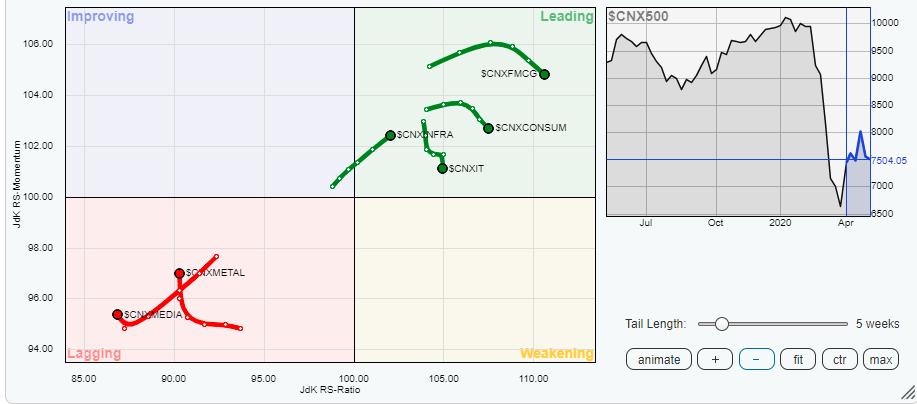Select the red $CNXMEDIA data point
This screenshot has width=917, height=404.
coord(117,314)
